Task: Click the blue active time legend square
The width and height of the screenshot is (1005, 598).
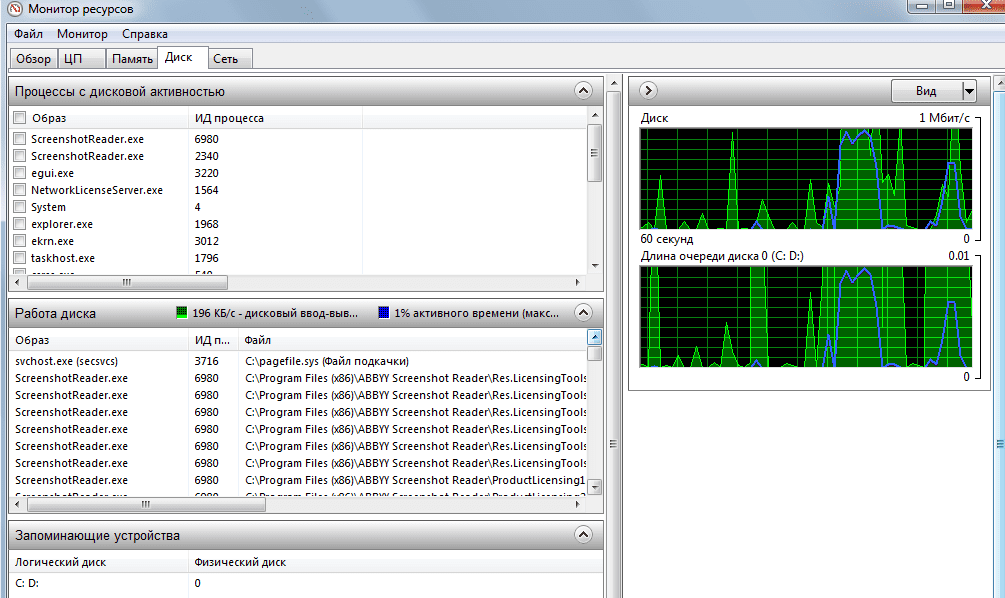Action: point(383,313)
